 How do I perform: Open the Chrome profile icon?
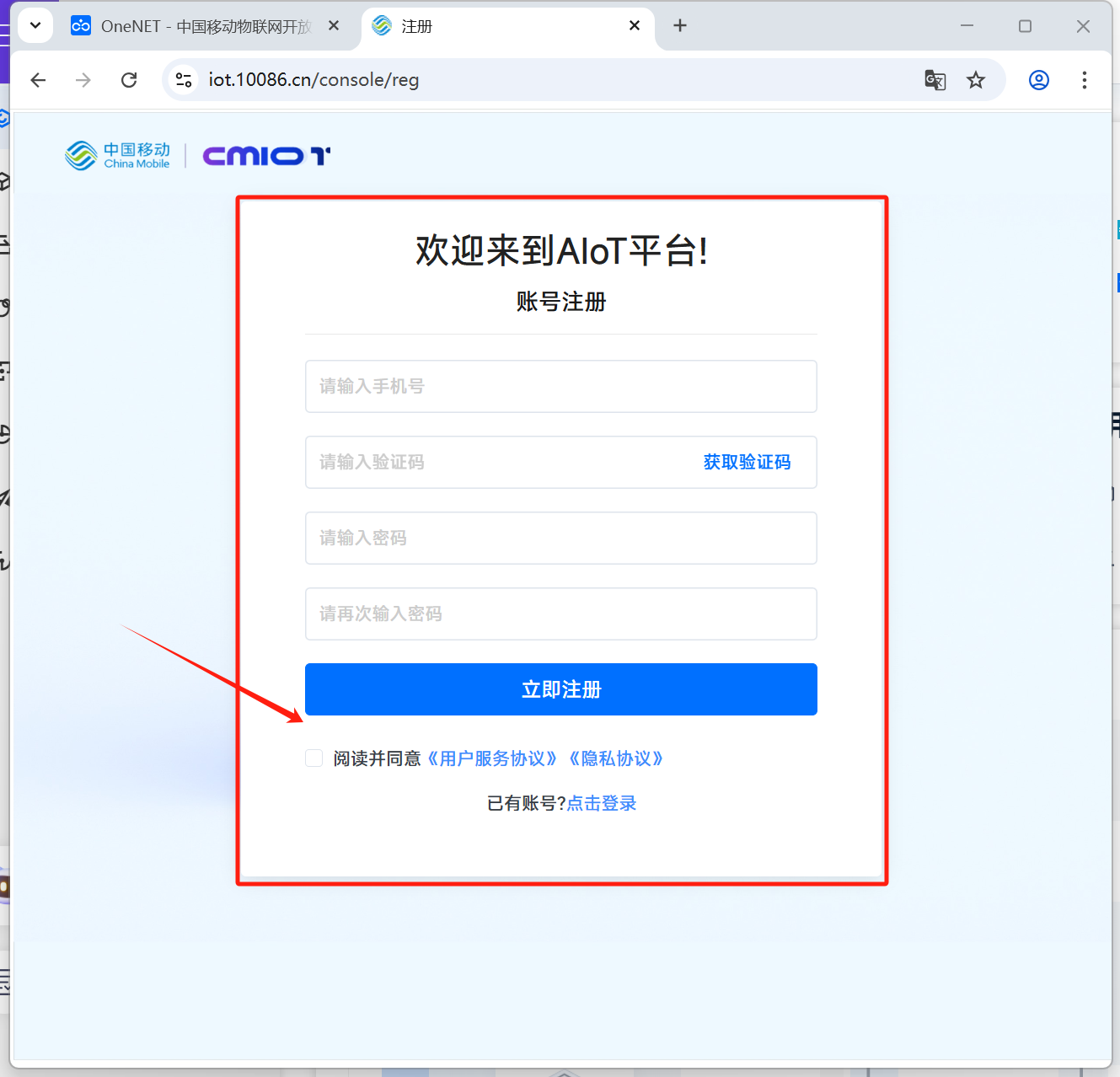click(x=1039, y=80)
